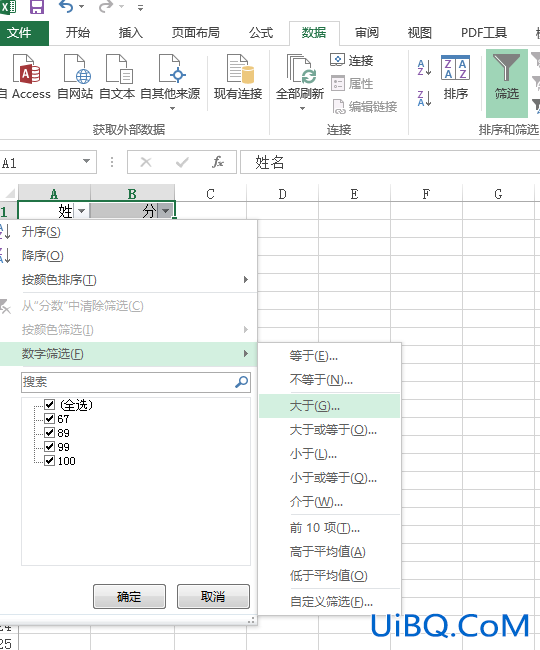Choose 介于 between filter option
Image resolution: width=540 pixels, height=650 pixels.
point(329,502)
